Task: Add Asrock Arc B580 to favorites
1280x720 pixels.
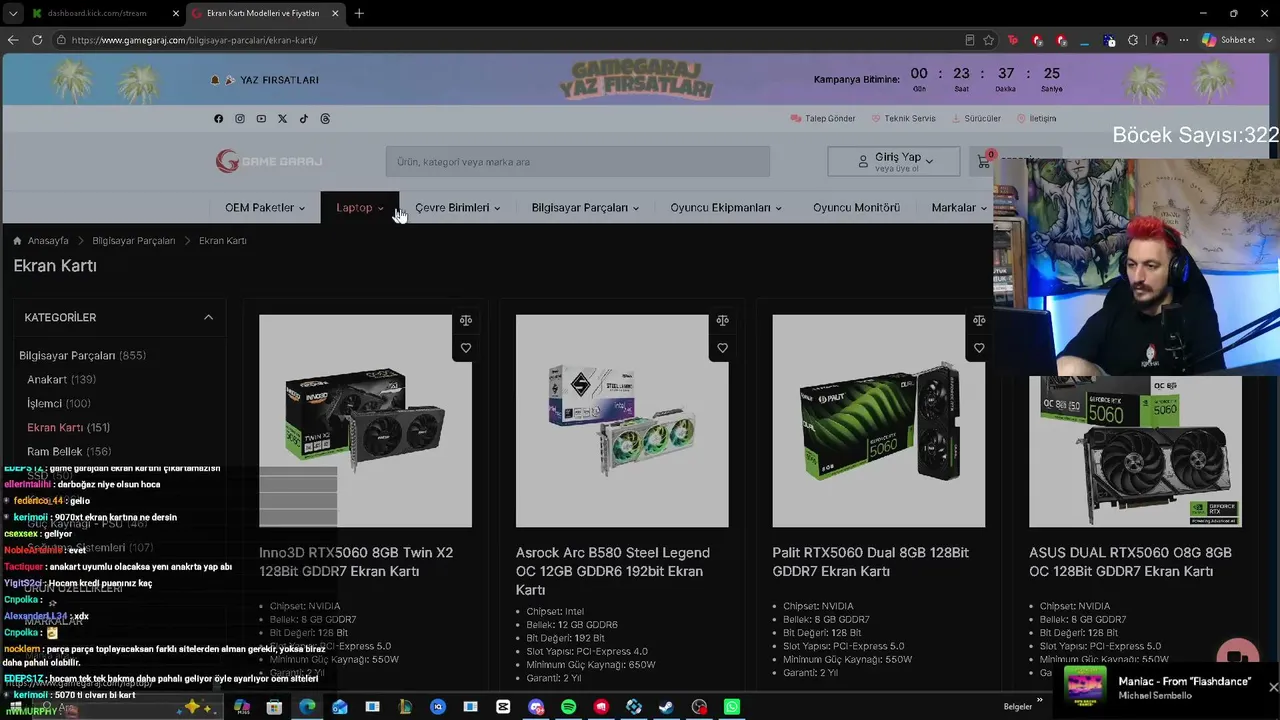Action: coord(722,348)
